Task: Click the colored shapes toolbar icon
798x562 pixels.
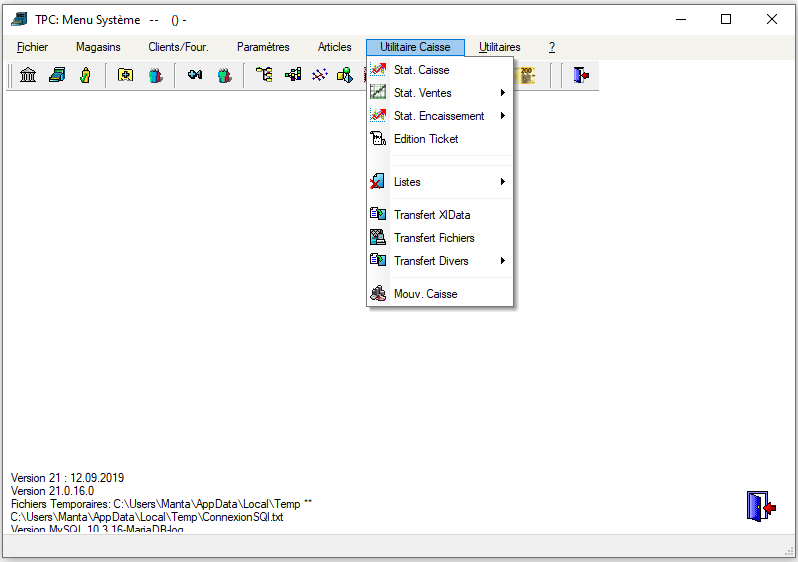Action: (345, 75)
